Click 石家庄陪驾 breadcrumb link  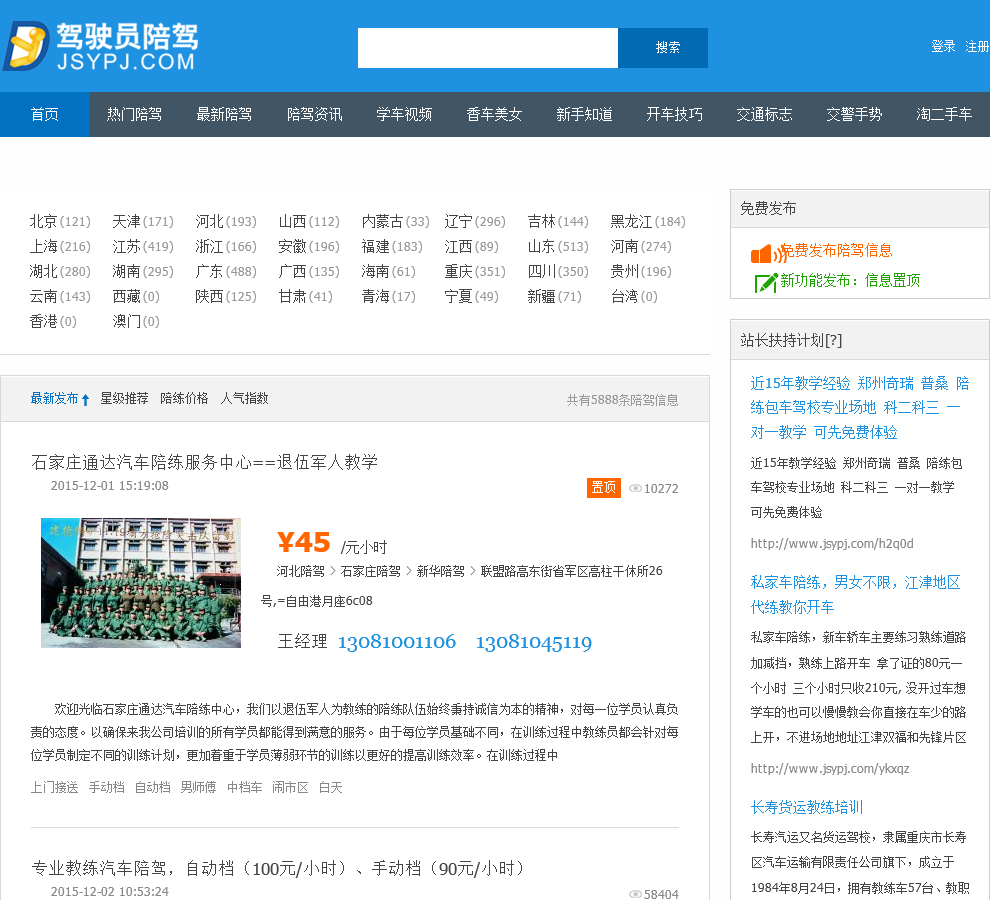point(371,571)
